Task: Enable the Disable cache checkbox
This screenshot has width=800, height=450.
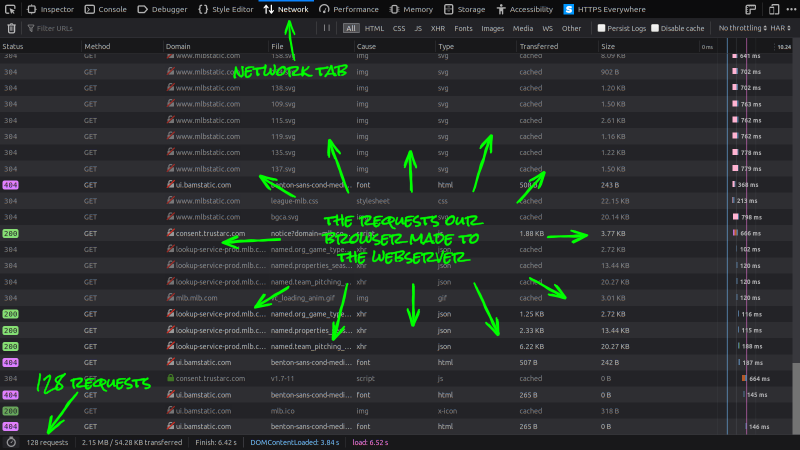Action: (655, 28)
